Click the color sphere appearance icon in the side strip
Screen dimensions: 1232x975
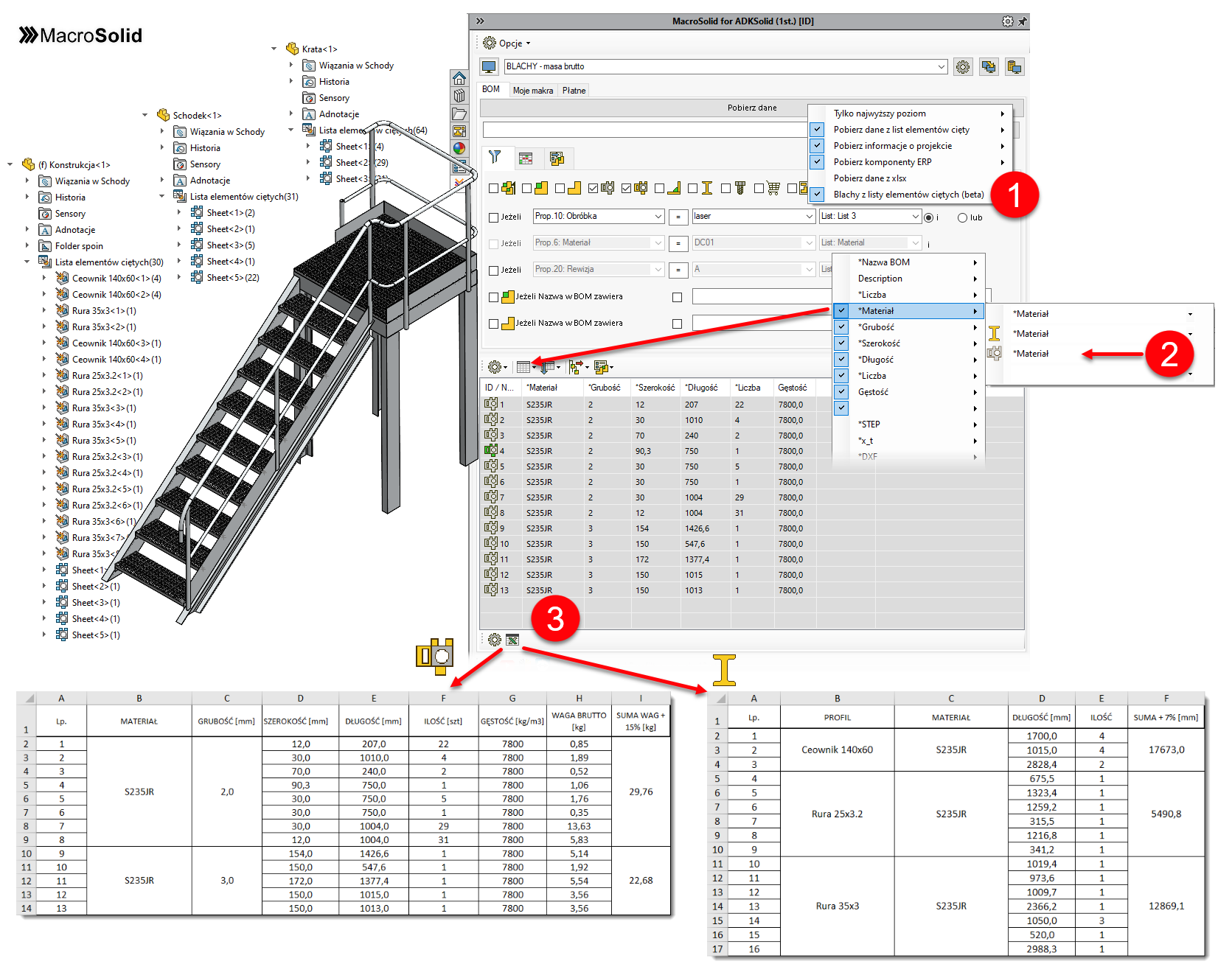pyautogui.click(x=459, y=148)
